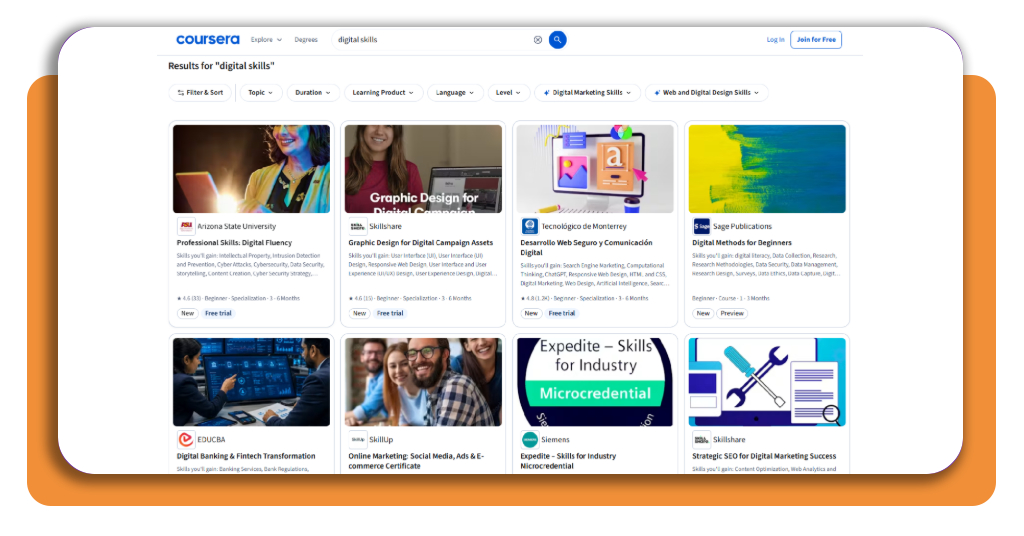
Task: Click the blue search magnifier button
Action: tap(557, 40)
